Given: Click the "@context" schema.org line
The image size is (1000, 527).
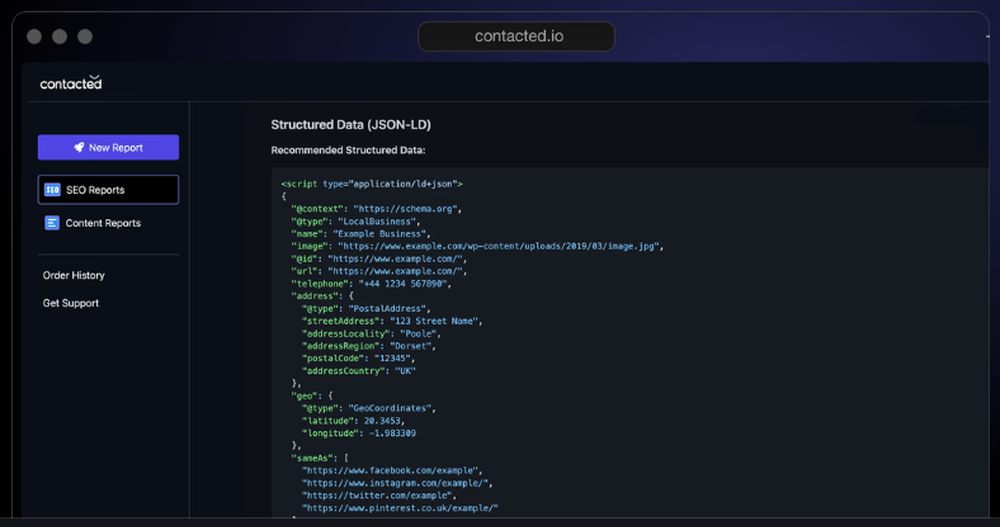Looking at the screenshot, I should pyautogui.click(x=376, y=209).
